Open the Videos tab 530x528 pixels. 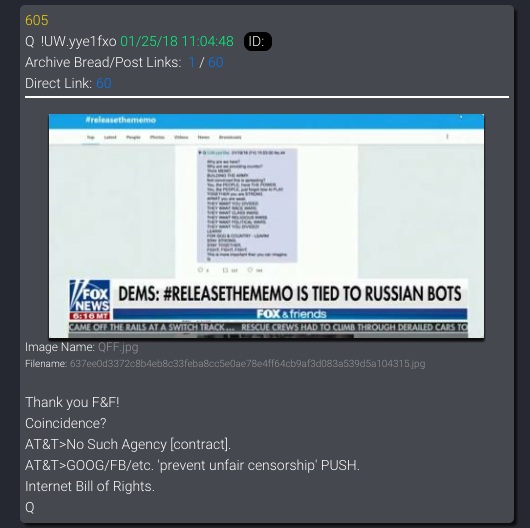coord(181,137)
